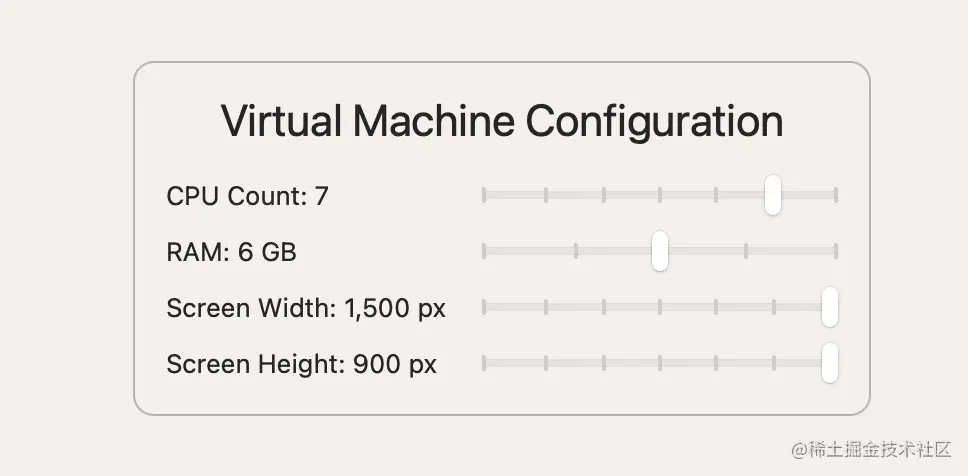
Task: Set RAM slider to its leftmost tick
Action: [x=484, y=251]
